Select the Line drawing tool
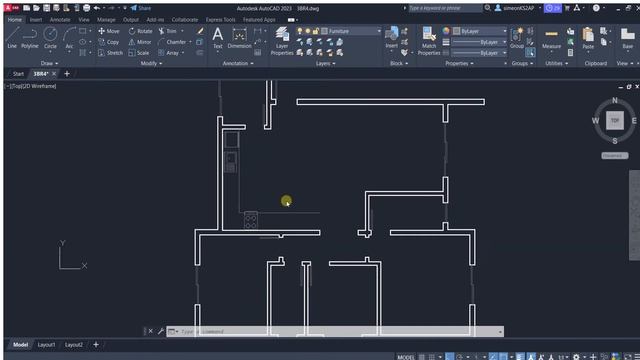640x360 pixels. tap(12, 38)
